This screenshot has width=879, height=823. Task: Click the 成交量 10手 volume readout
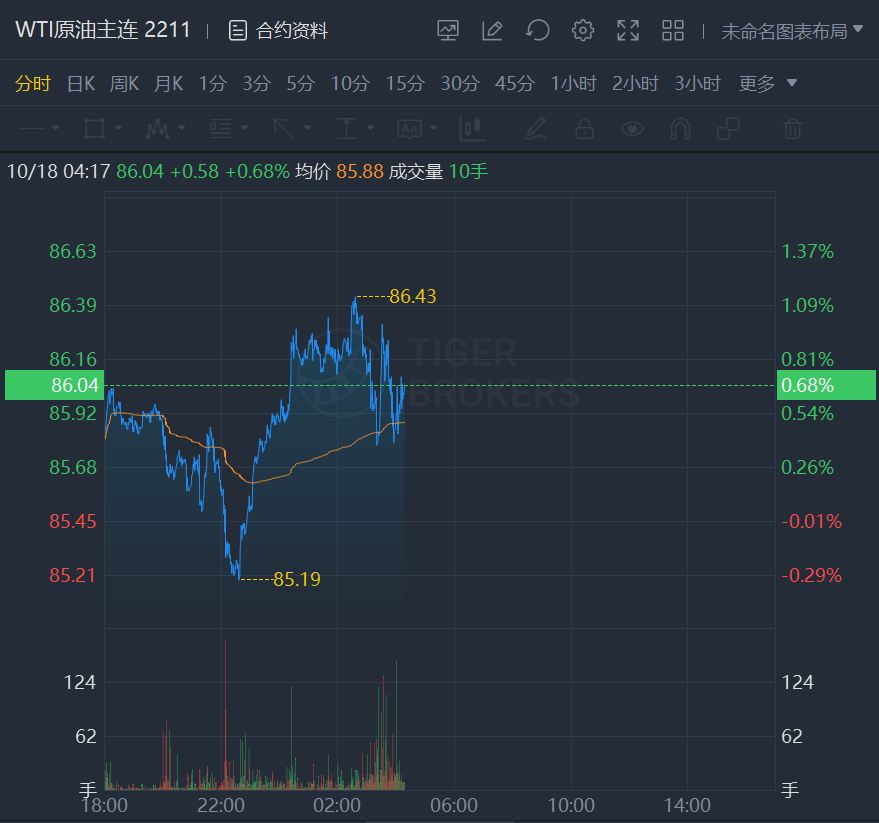[438, 171]
